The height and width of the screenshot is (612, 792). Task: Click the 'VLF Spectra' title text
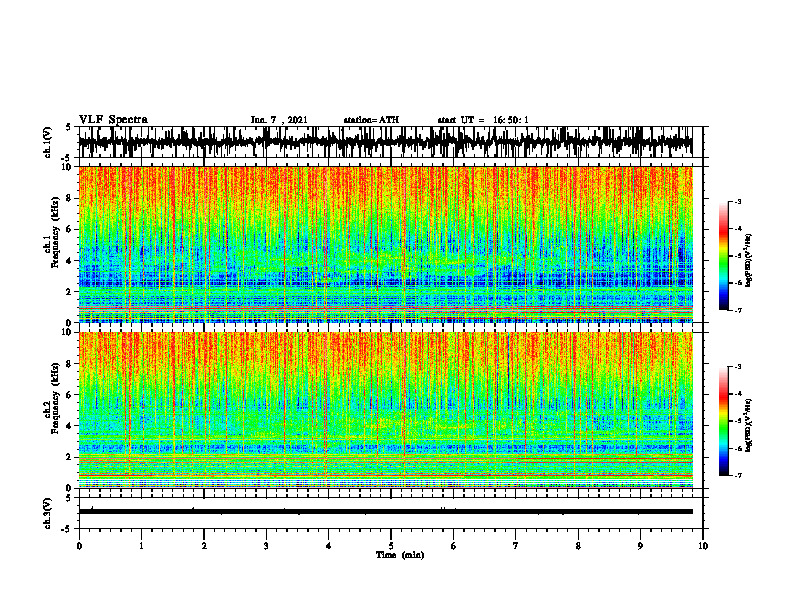113,120
